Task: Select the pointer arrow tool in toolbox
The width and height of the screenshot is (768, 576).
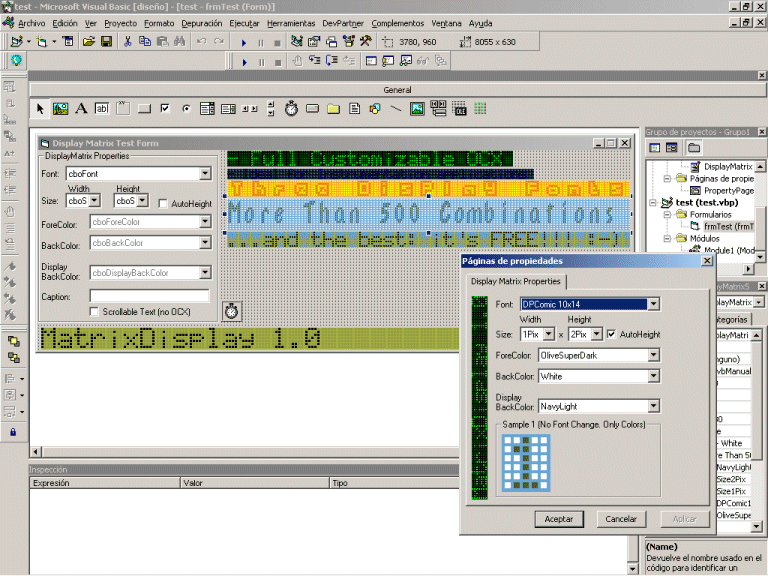Action: 40,108
